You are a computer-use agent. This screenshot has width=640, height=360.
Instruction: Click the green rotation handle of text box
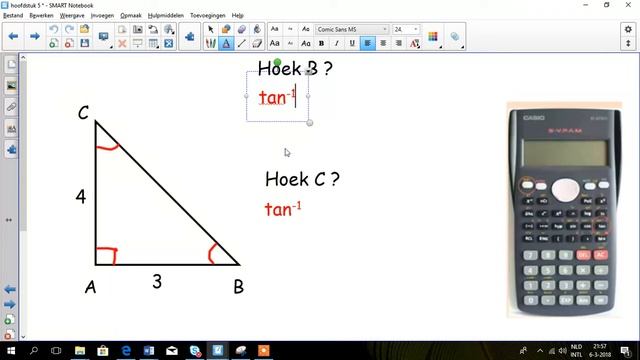click(x=278, y=62)
